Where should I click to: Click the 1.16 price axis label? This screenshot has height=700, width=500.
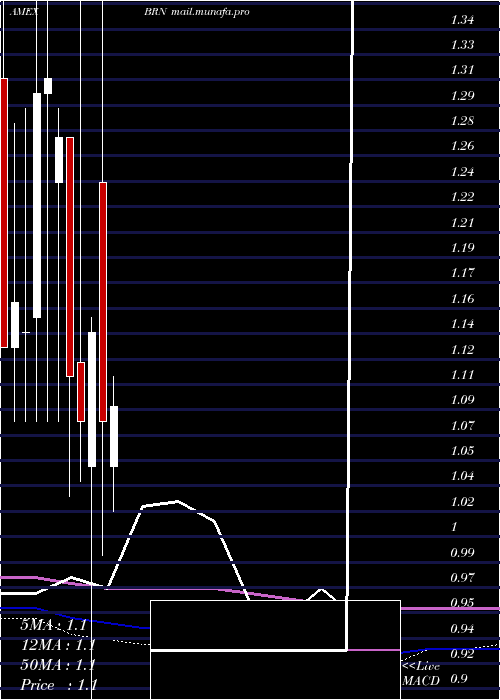(x=462, y=299)
